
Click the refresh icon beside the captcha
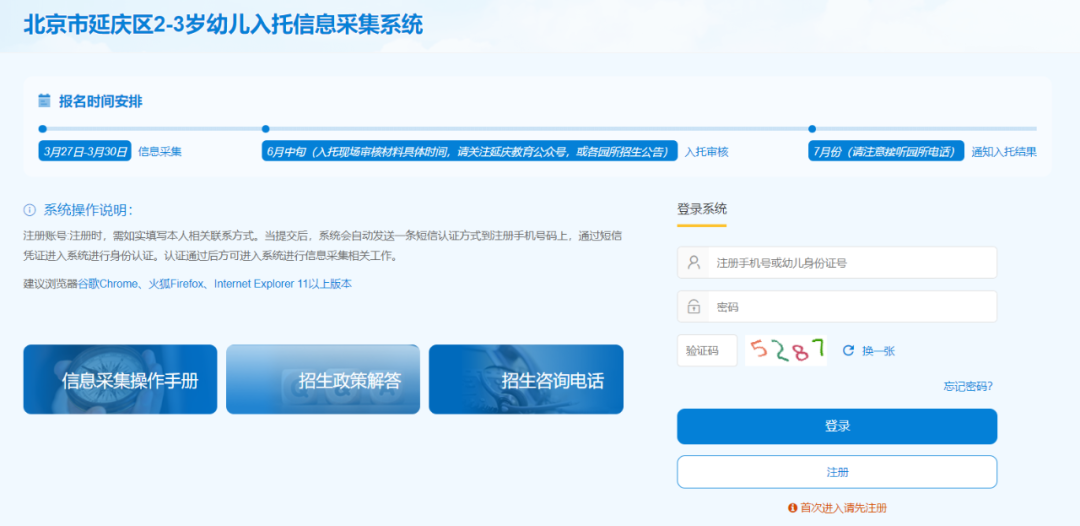848,351
